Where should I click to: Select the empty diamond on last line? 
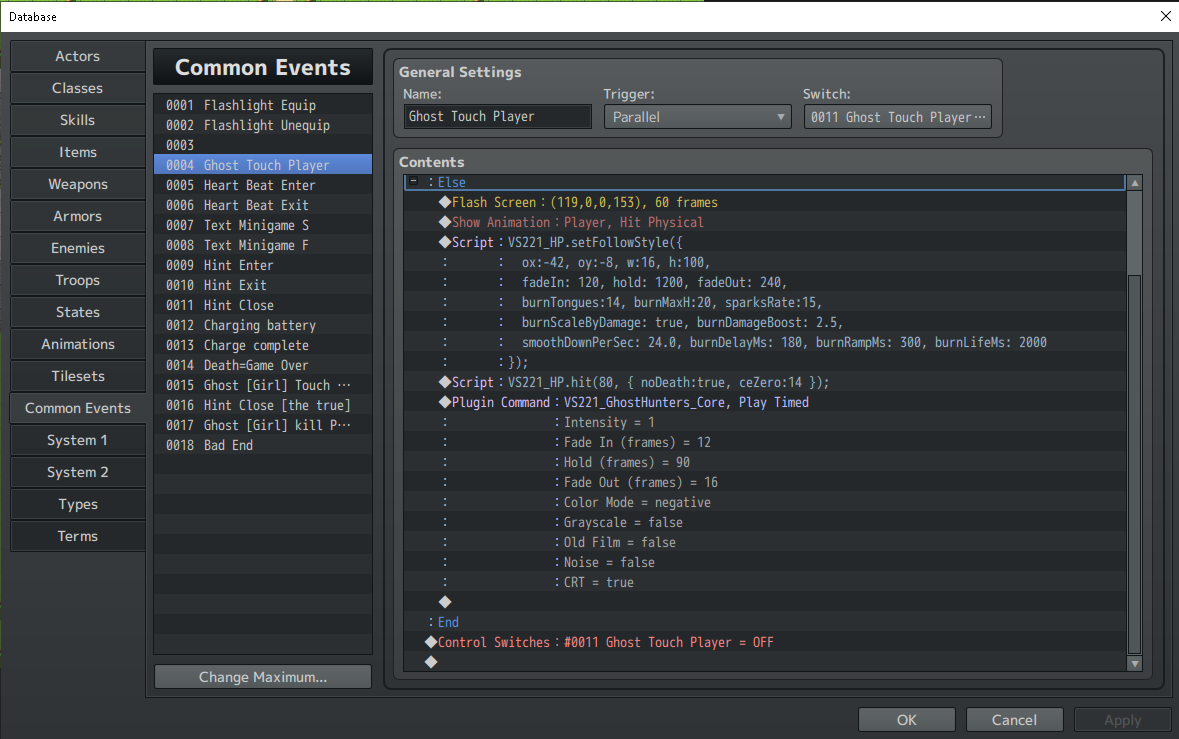click(431, 662)
